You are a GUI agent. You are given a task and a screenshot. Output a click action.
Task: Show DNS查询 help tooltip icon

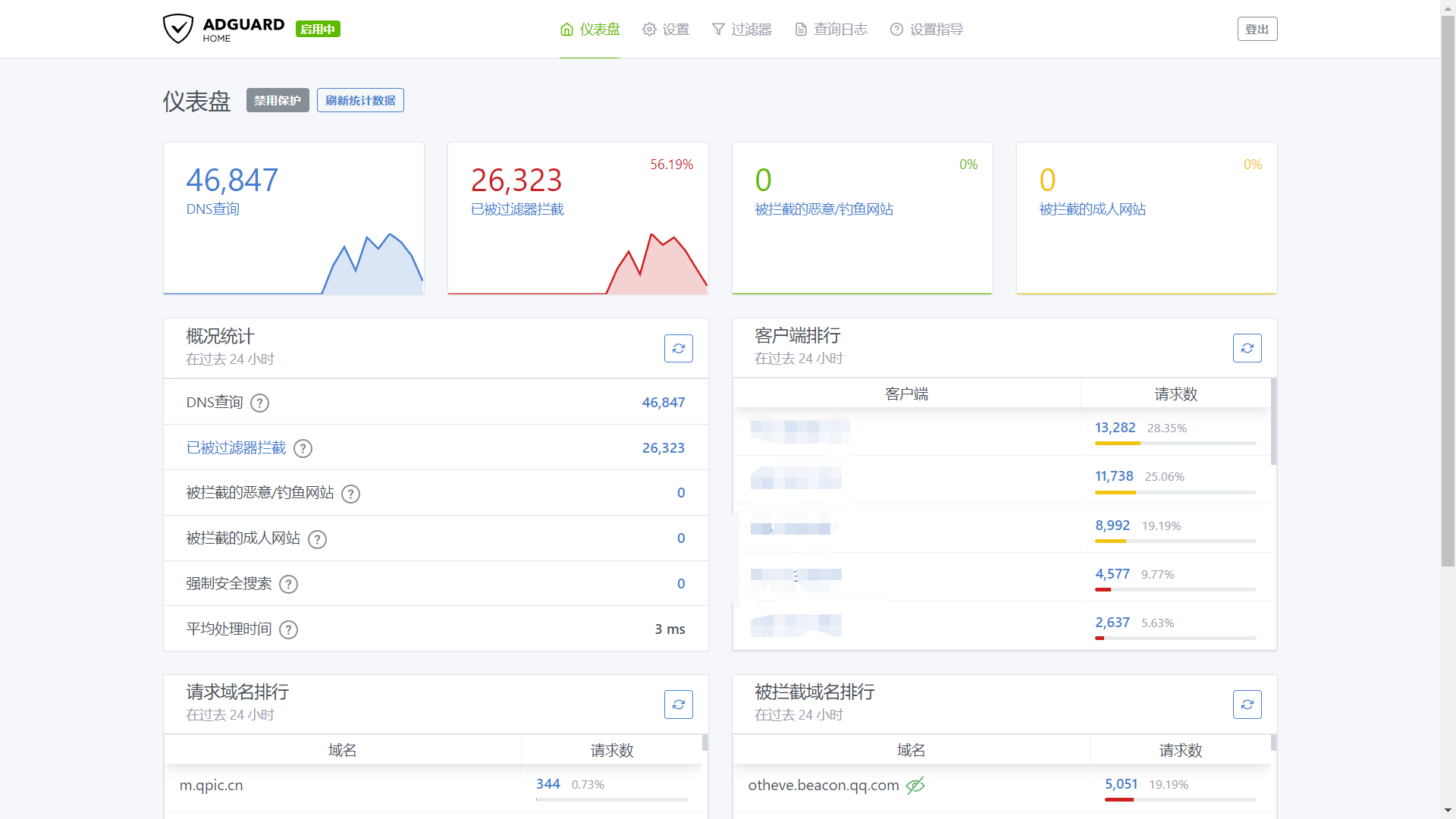pos(260,403)
